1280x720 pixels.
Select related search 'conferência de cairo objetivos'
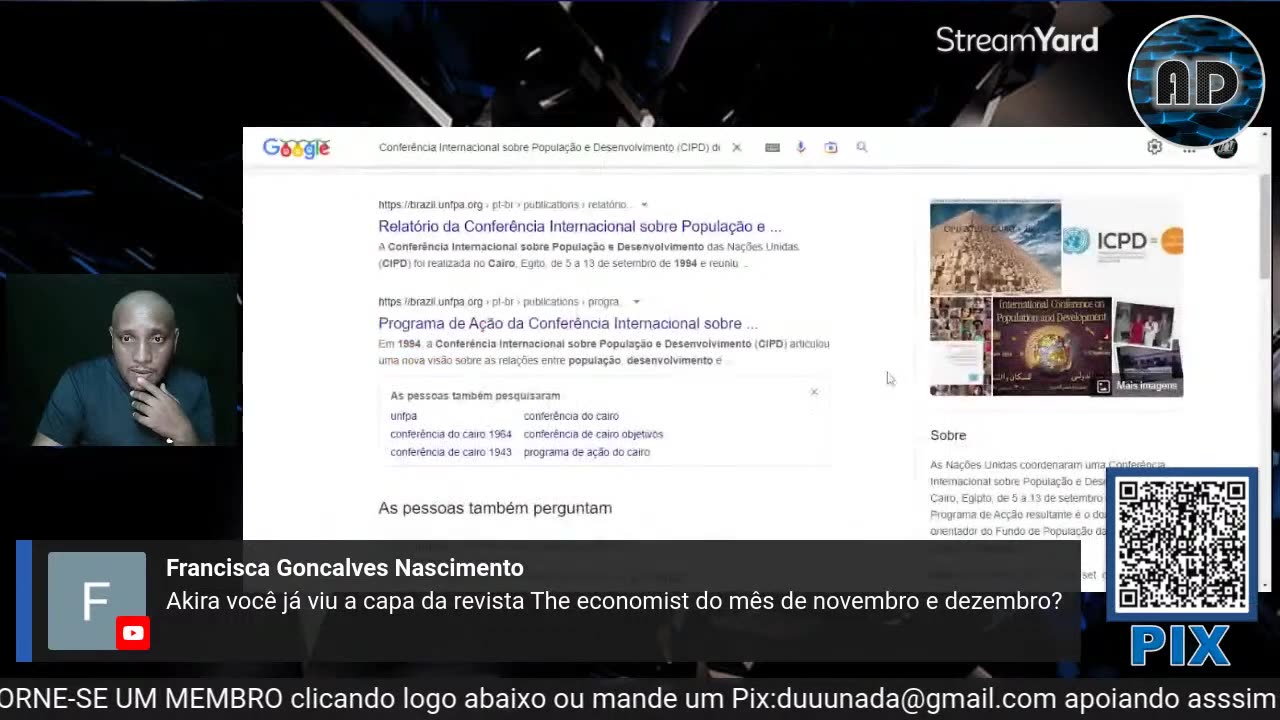[593, 434]
